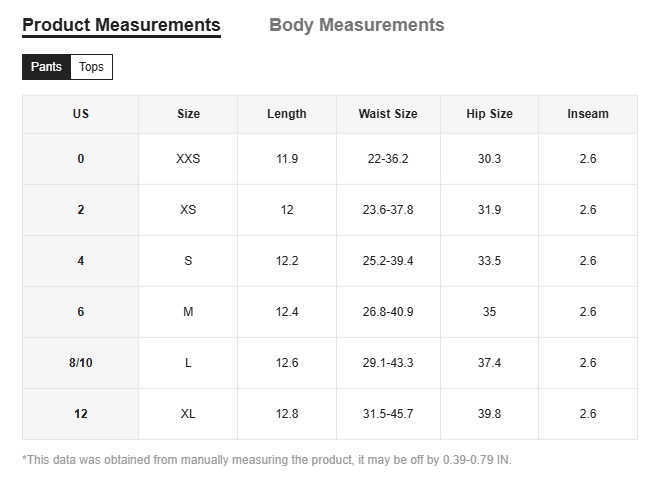Switch to the Body Measurements tab

pyautogui.click(x=356, y=25)
